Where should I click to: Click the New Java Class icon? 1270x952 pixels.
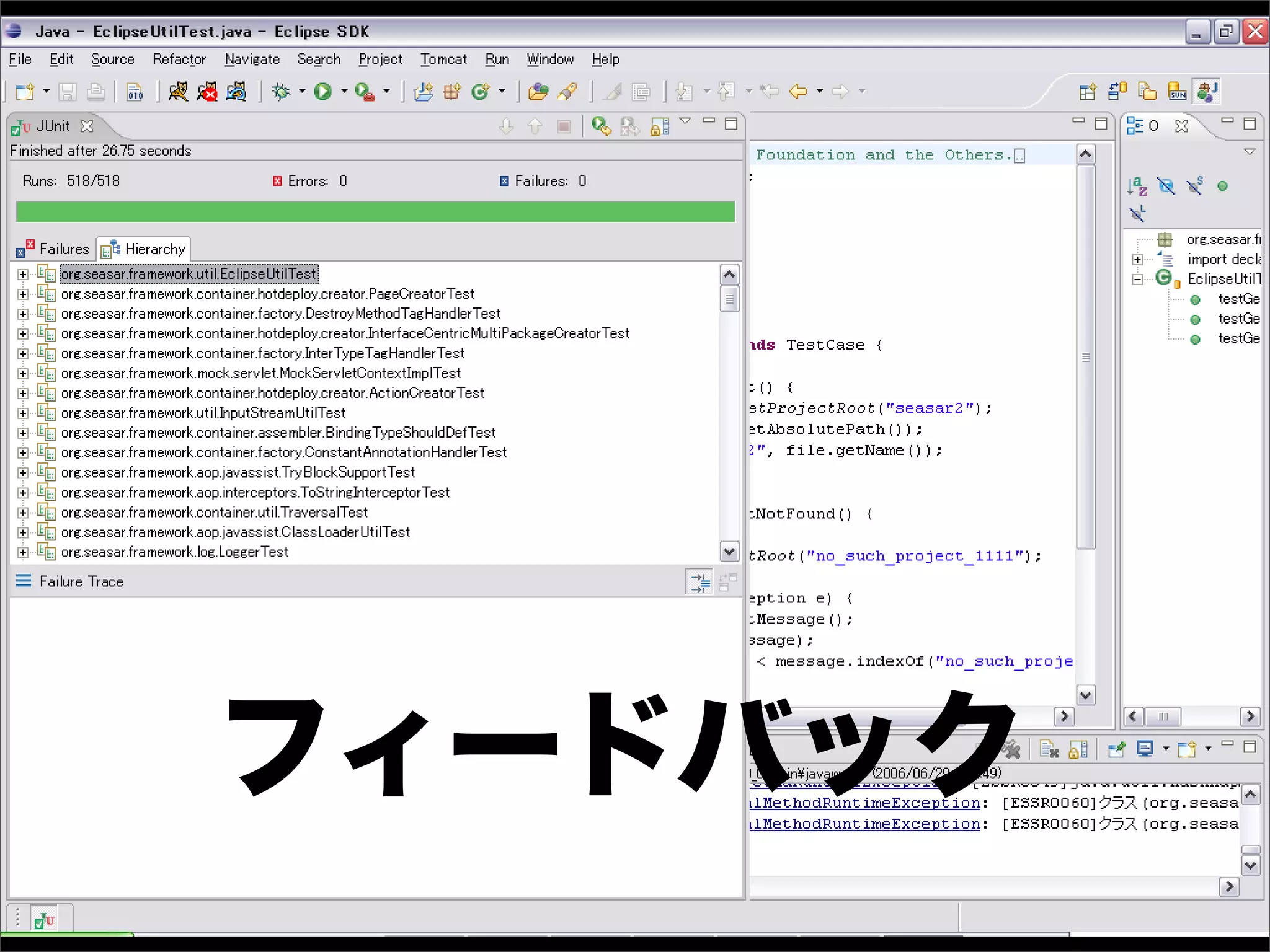point(481,92)
